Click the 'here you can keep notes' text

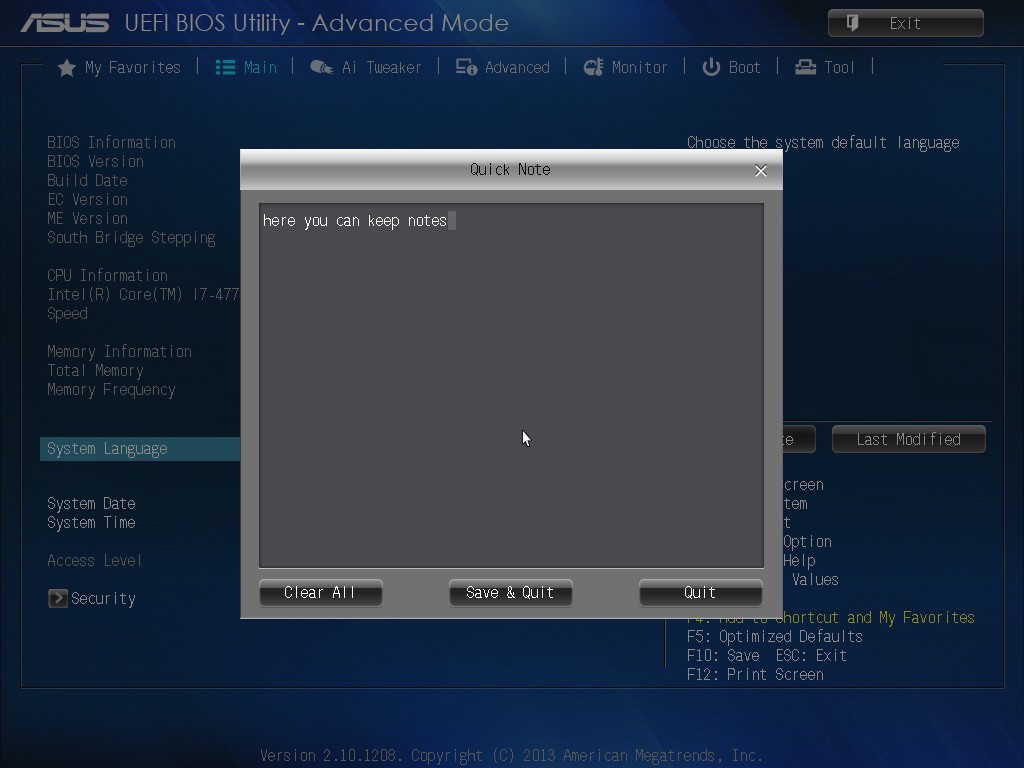point(355,221)
